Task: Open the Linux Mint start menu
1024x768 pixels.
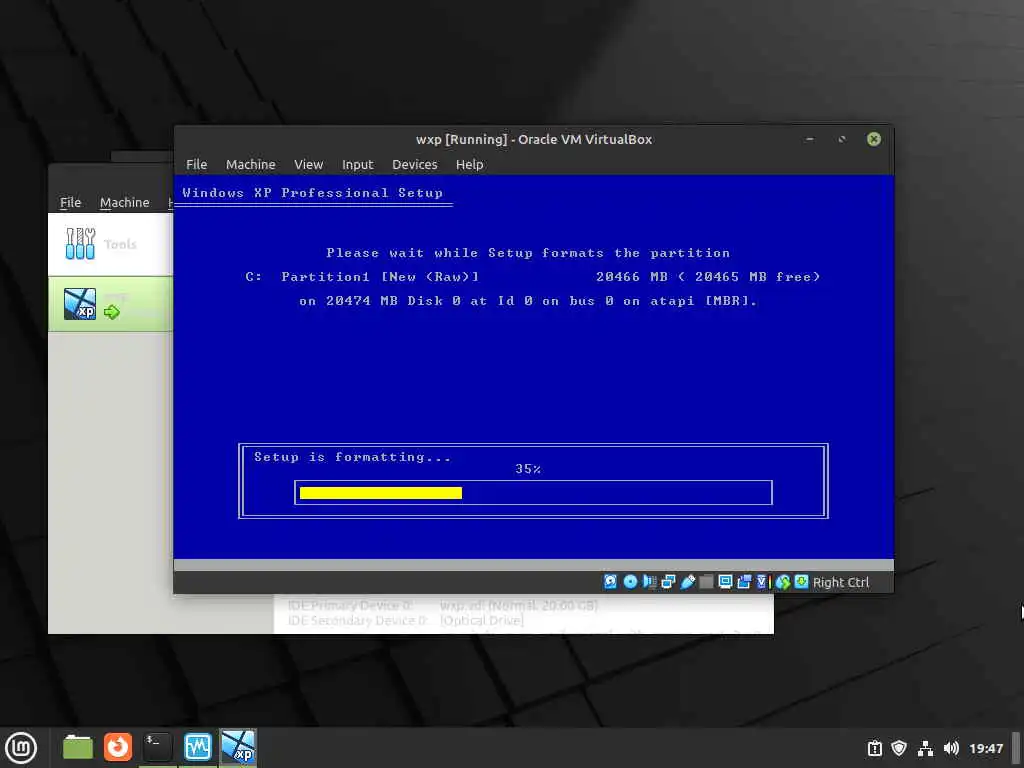Action: click(x=21, y=748)
